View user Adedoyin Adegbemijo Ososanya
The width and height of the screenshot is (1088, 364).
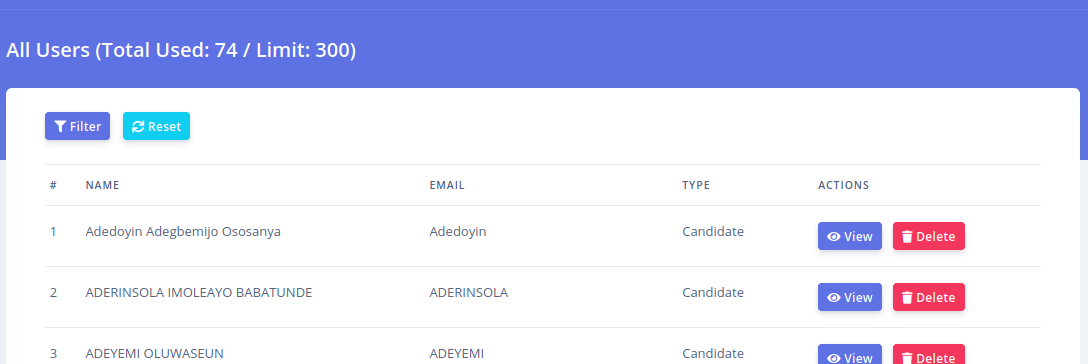click(850, 236)
